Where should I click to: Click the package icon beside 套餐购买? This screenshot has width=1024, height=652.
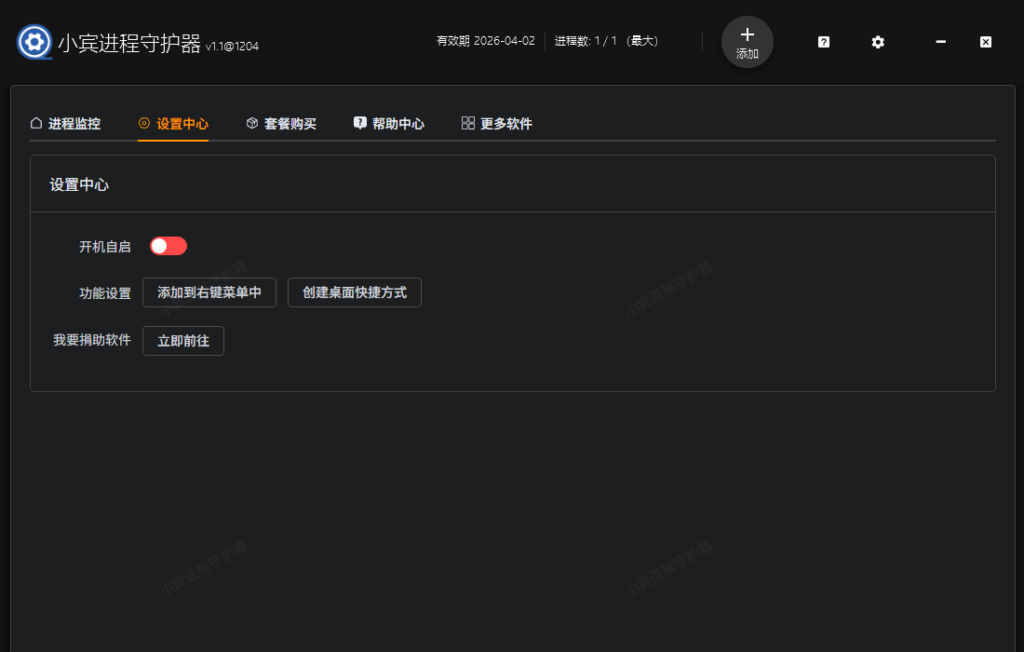[x=251, y=123]
